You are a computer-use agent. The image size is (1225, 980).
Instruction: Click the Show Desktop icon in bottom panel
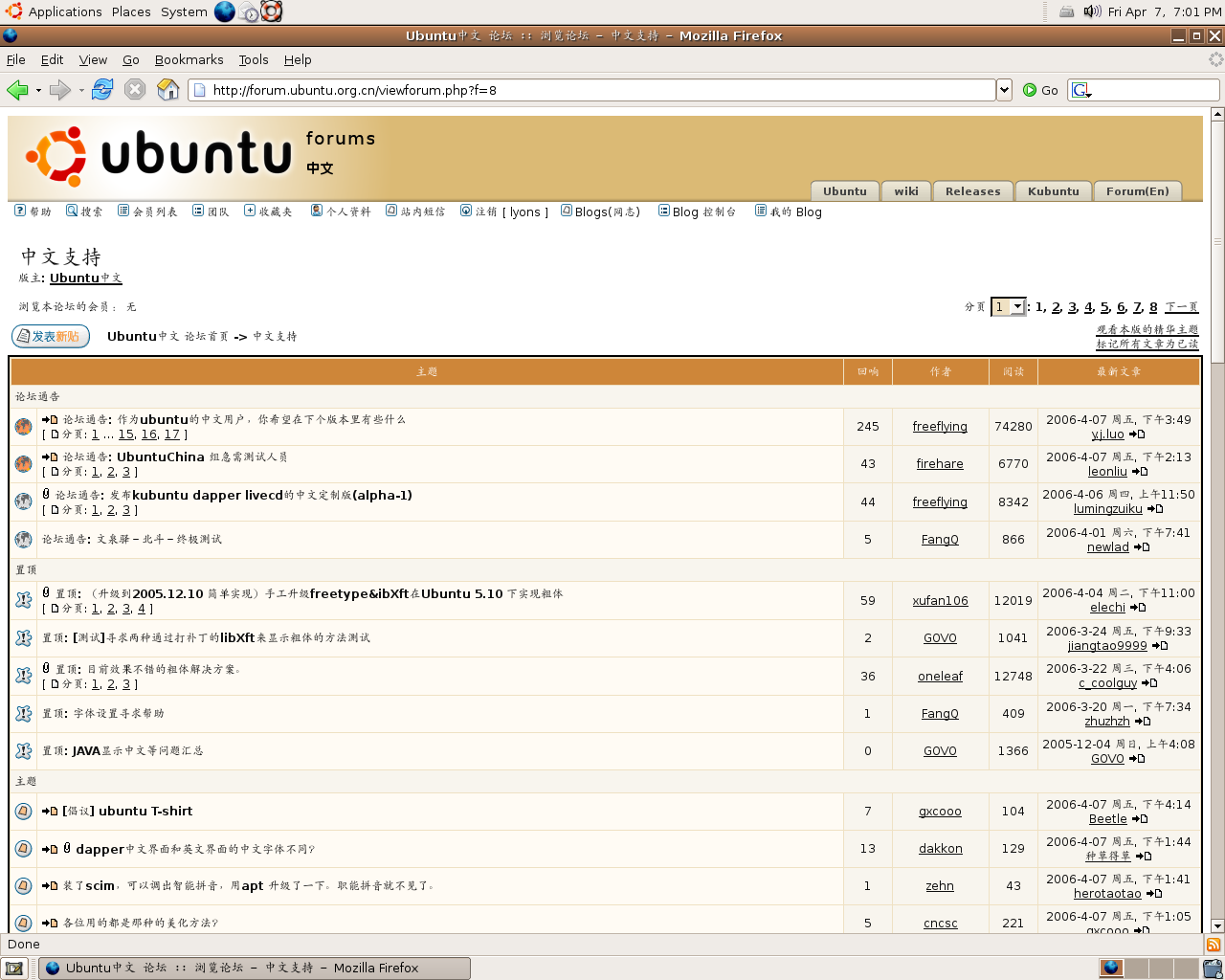[14, 968]
